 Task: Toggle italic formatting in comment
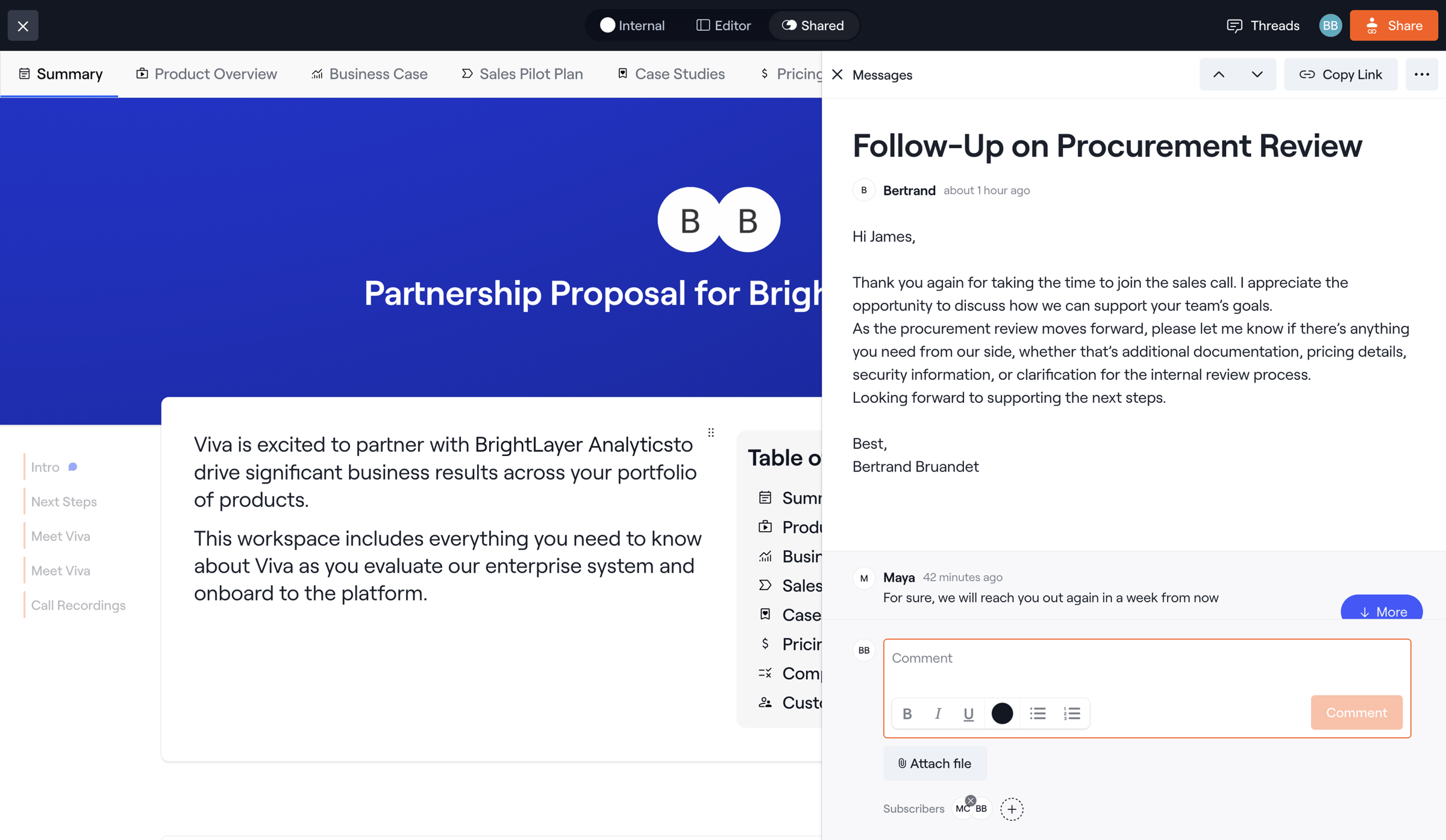coord(937,713)
